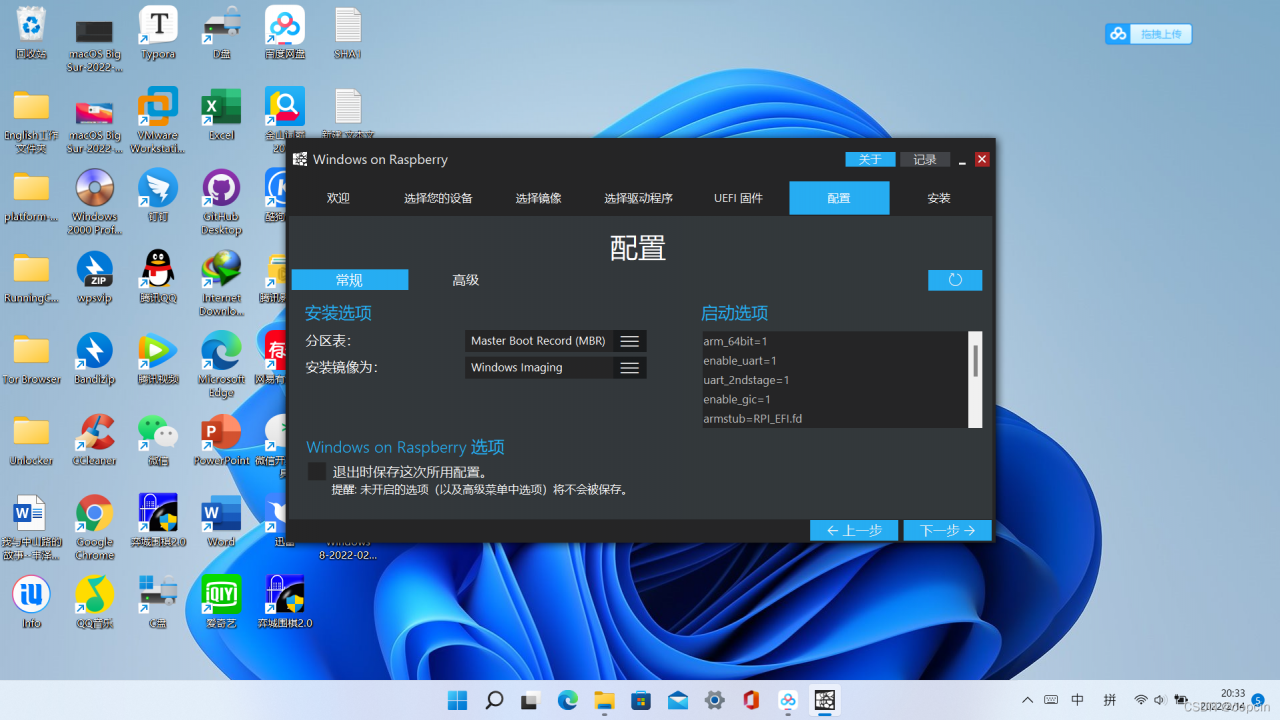Screen dimensions: 1280x720
Task: Open taskbar Search magnifier
Action: coord(494,700)
